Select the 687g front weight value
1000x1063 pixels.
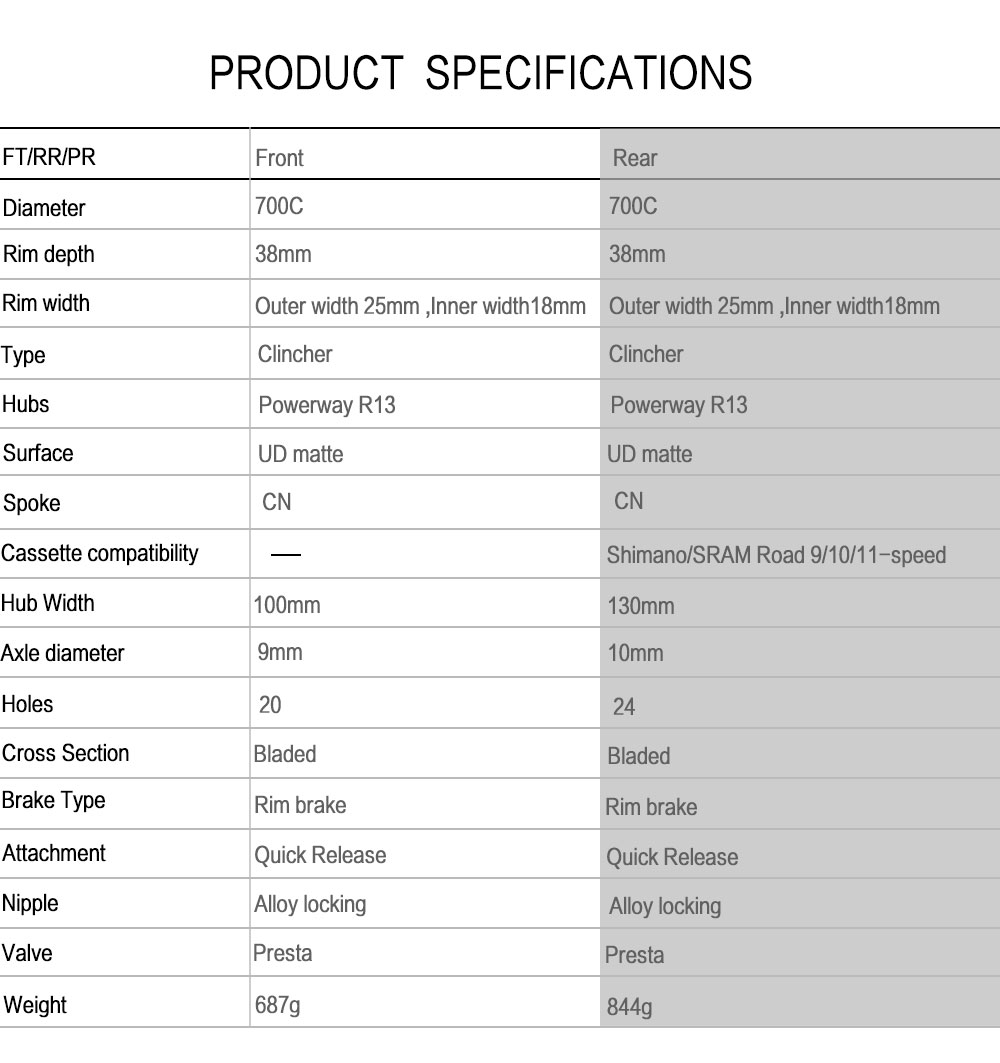click(x=277, y=1005)
